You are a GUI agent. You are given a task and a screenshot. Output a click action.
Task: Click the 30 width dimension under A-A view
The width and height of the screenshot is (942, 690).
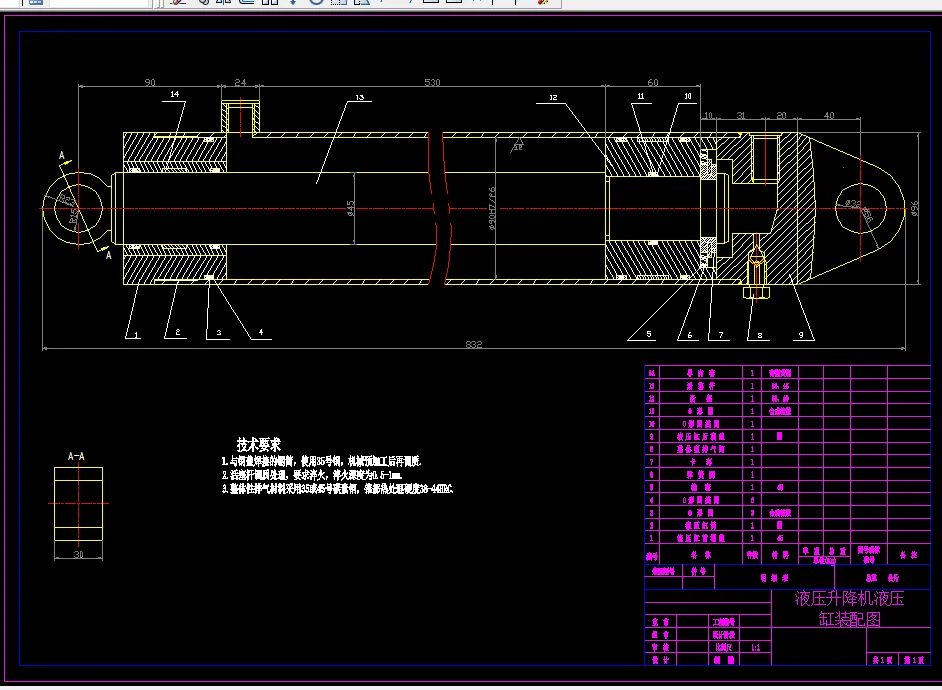pyautogui.click(x=79, y=554)
